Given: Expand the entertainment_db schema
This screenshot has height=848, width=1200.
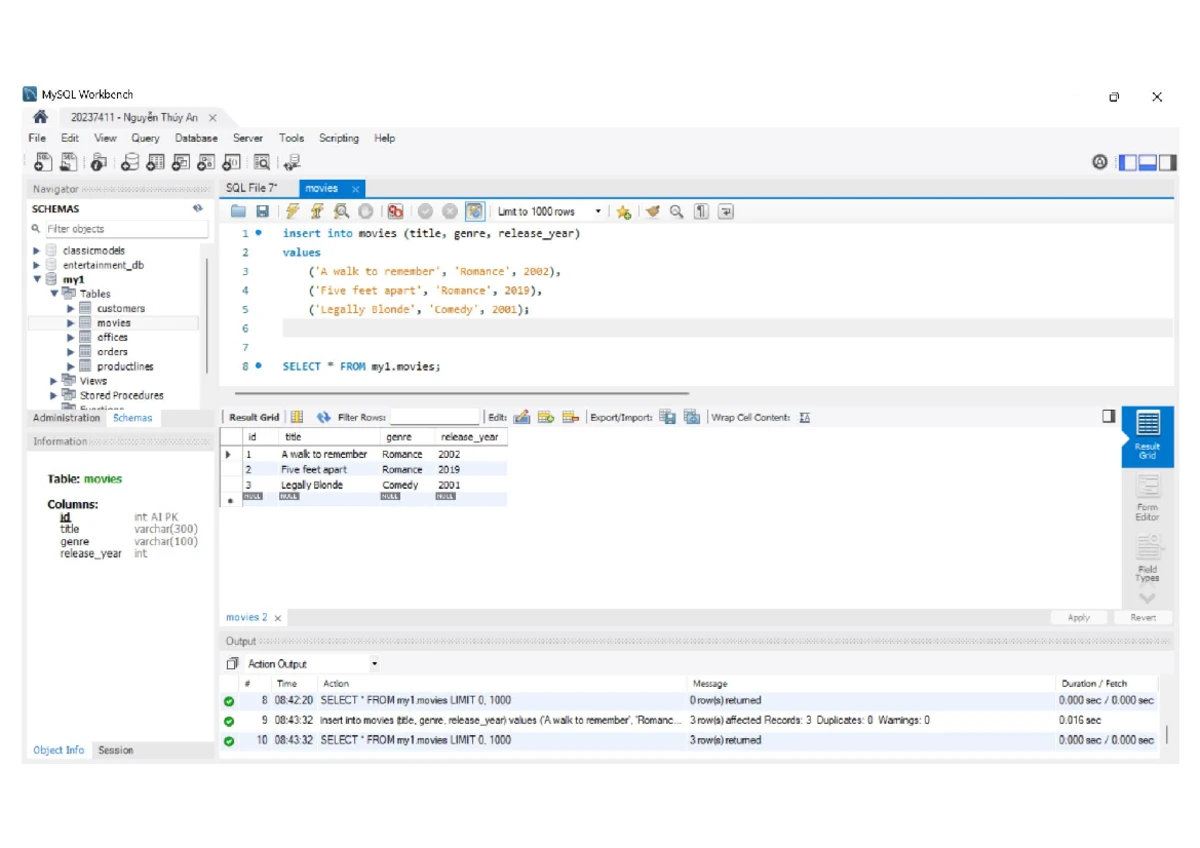Looking at the screenshot, I should coord(37,265).
